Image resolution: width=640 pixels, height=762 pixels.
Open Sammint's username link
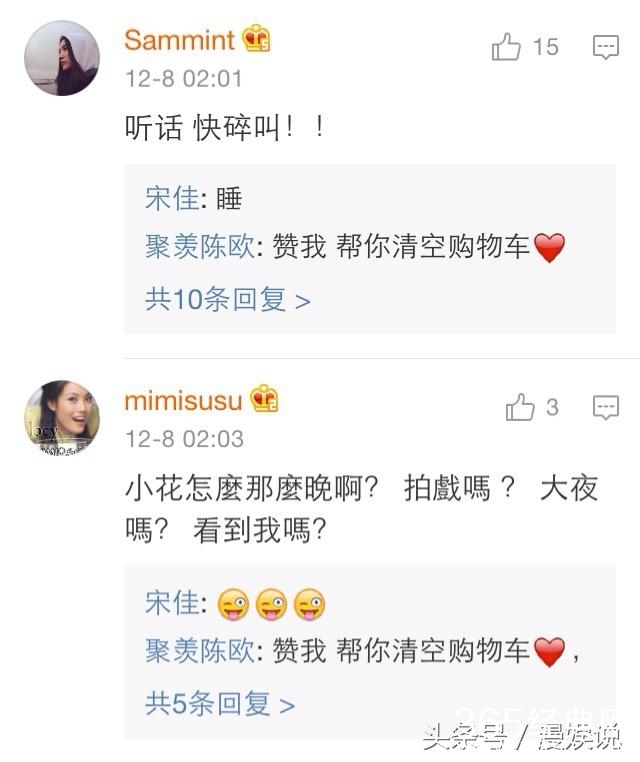(x=179, y=40)
